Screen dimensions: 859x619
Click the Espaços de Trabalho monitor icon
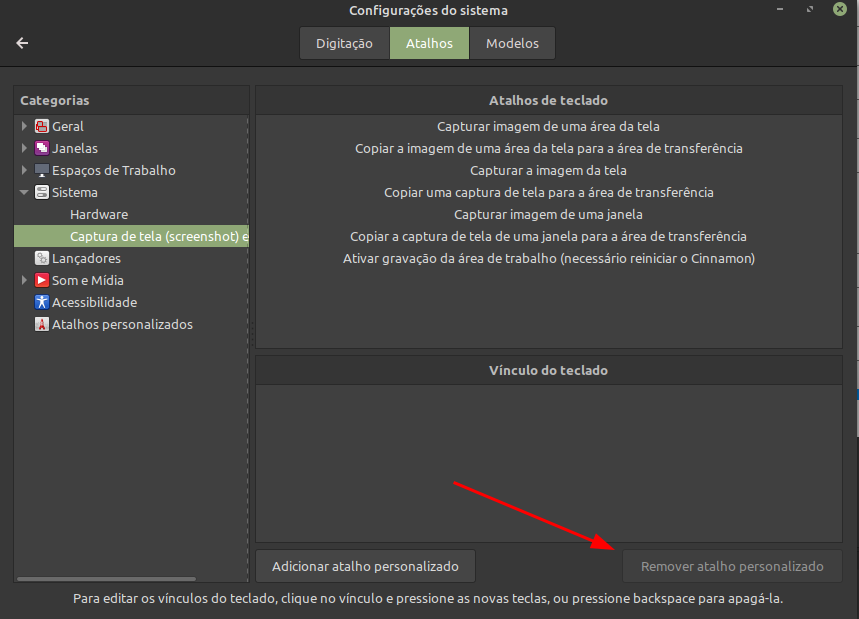(42, 170)
